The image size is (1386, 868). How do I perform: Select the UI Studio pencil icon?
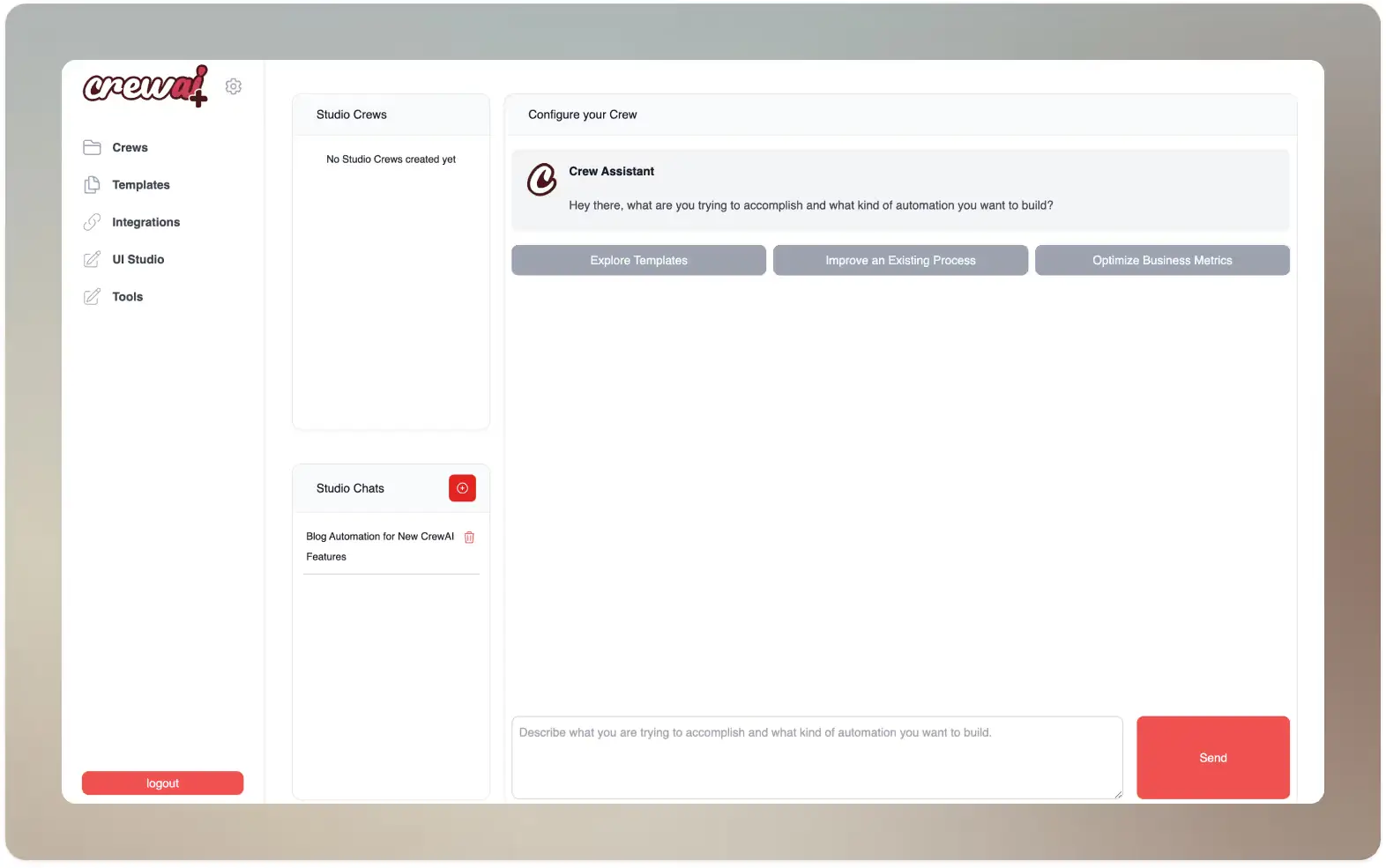tap(92, 259)
